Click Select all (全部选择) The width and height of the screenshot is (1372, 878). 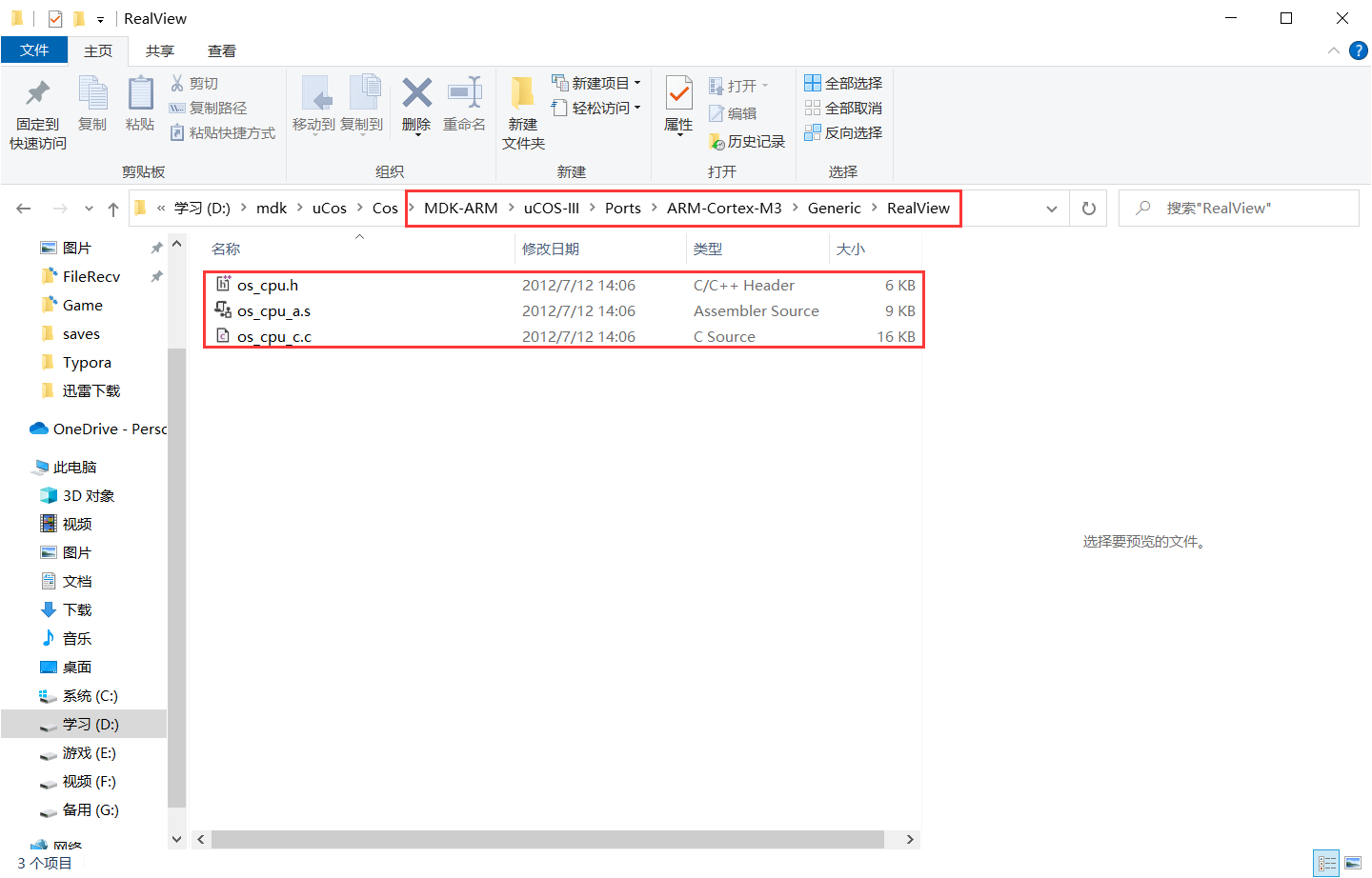(x=843, y=83)
